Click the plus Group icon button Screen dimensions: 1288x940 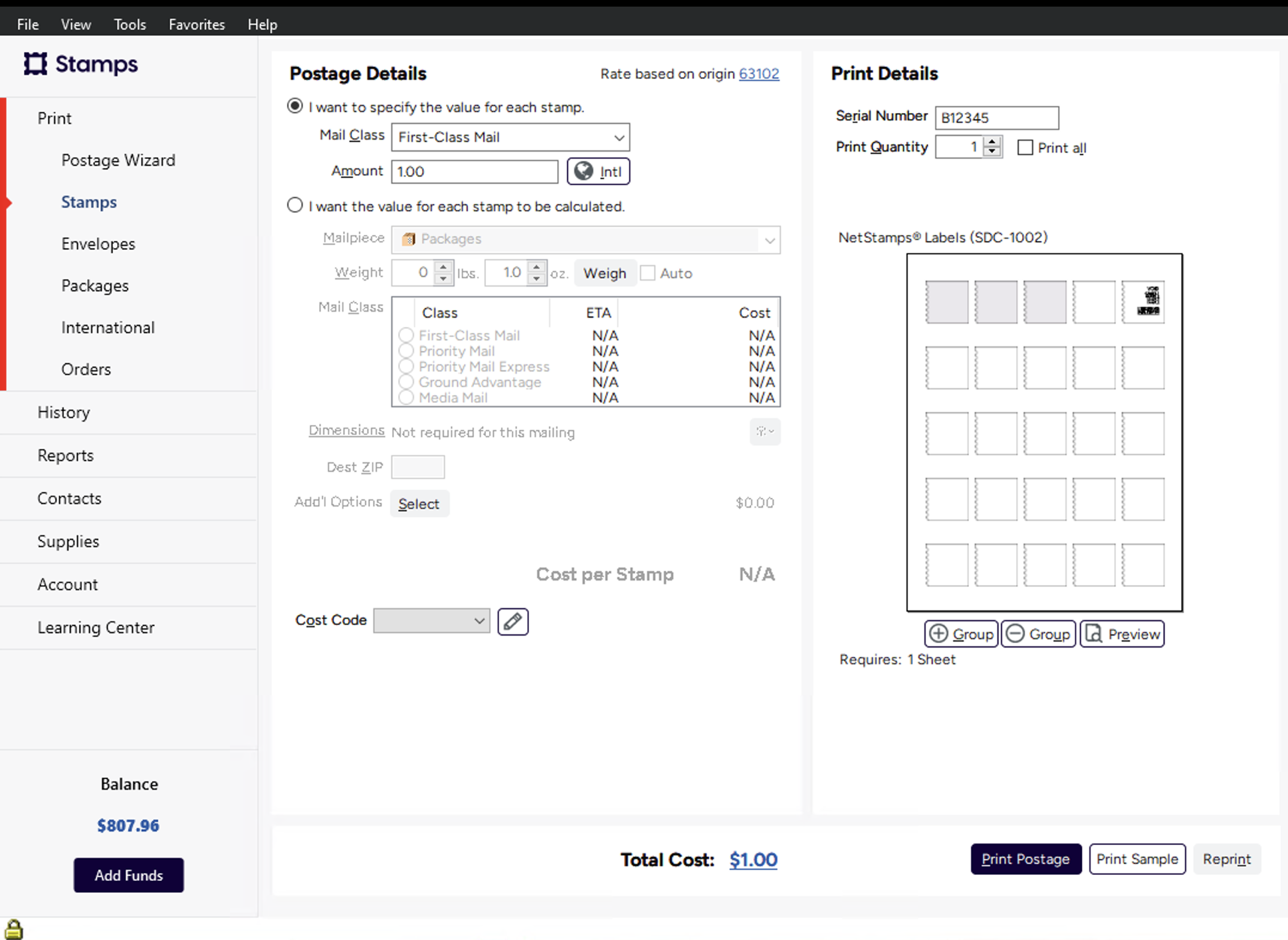pyautogui.click(x=960, y=634)
